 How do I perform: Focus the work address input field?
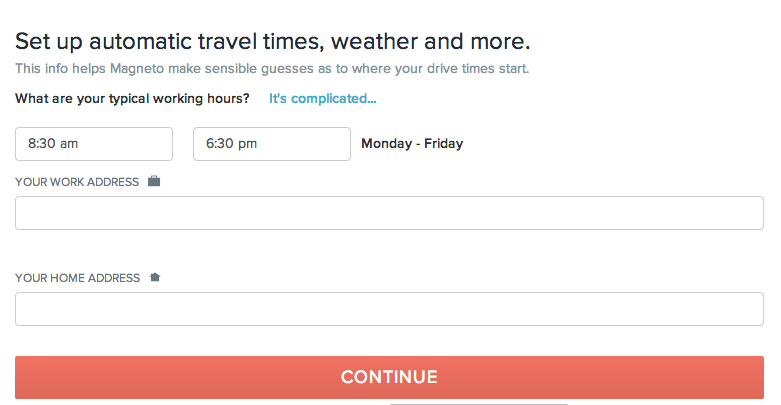point(389,213)
